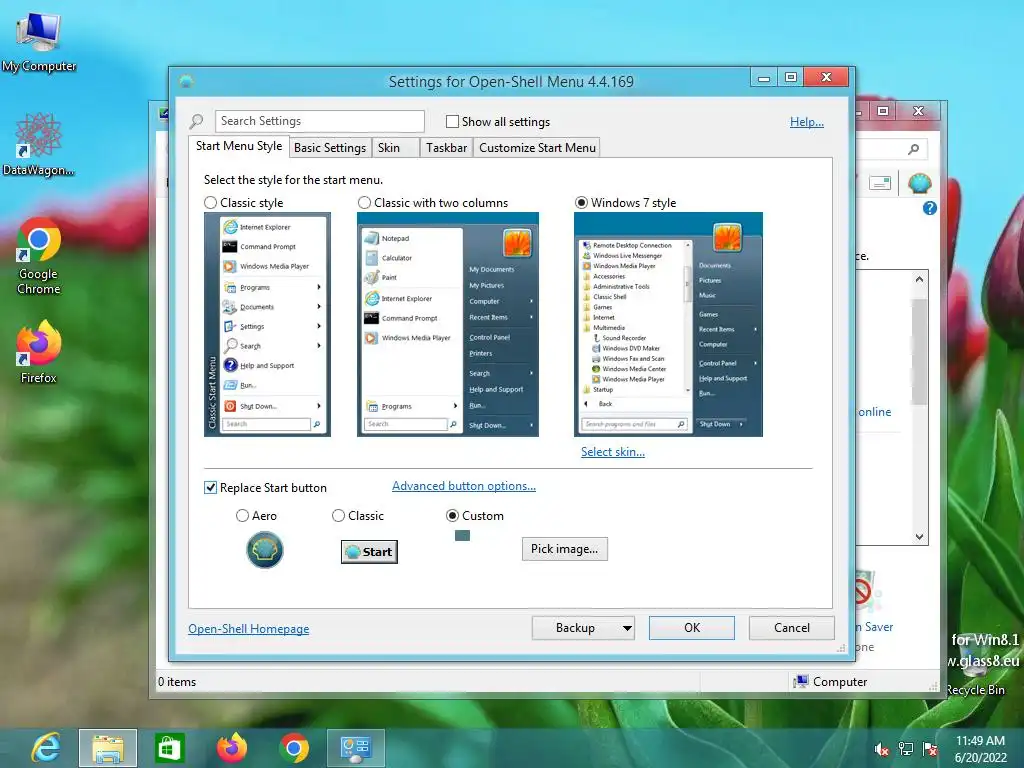Select Windows 7 style radio button
Viewport: 1024px width, 768px height.
click(581, 203)
